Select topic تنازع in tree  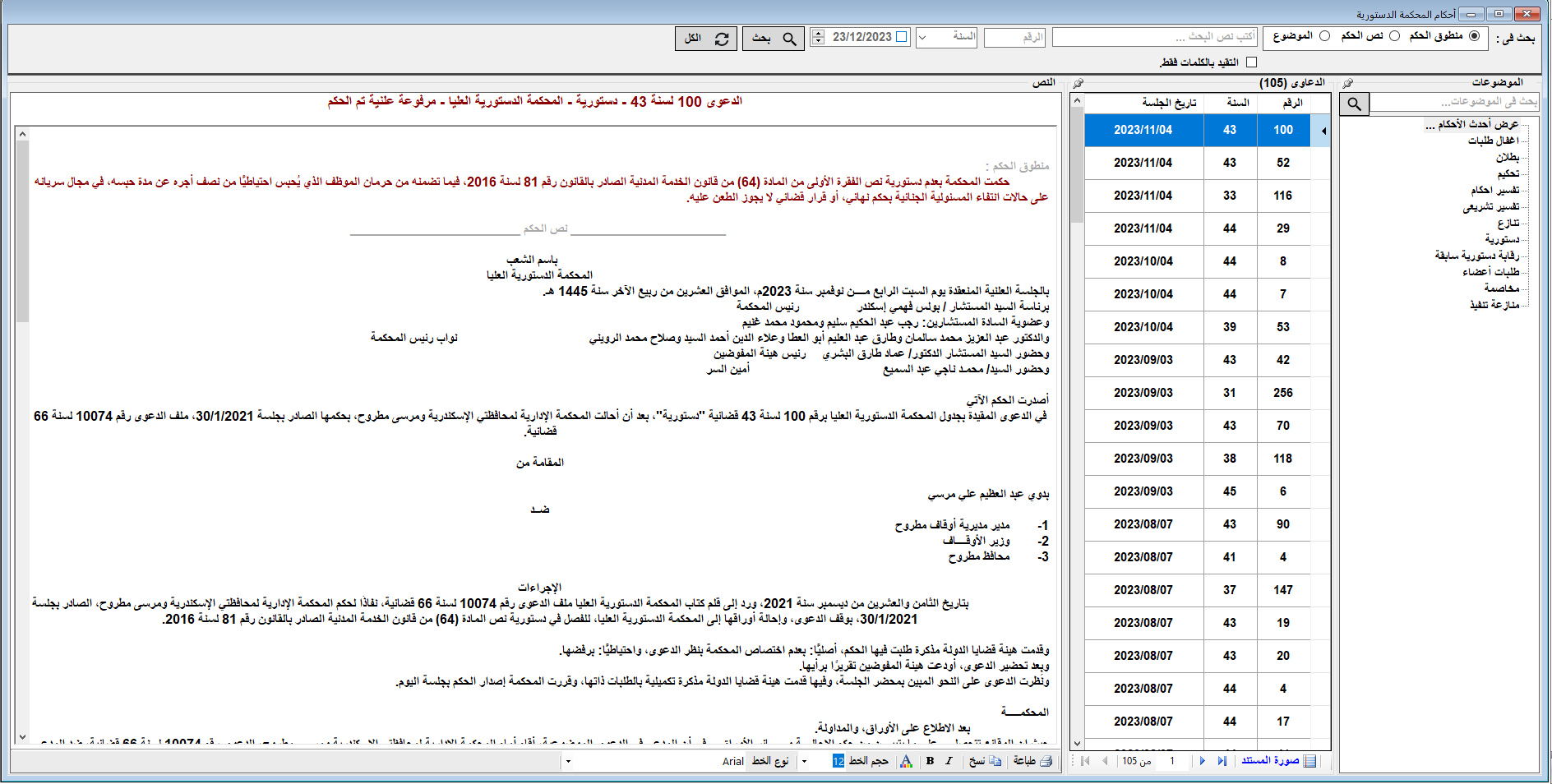1508,223
